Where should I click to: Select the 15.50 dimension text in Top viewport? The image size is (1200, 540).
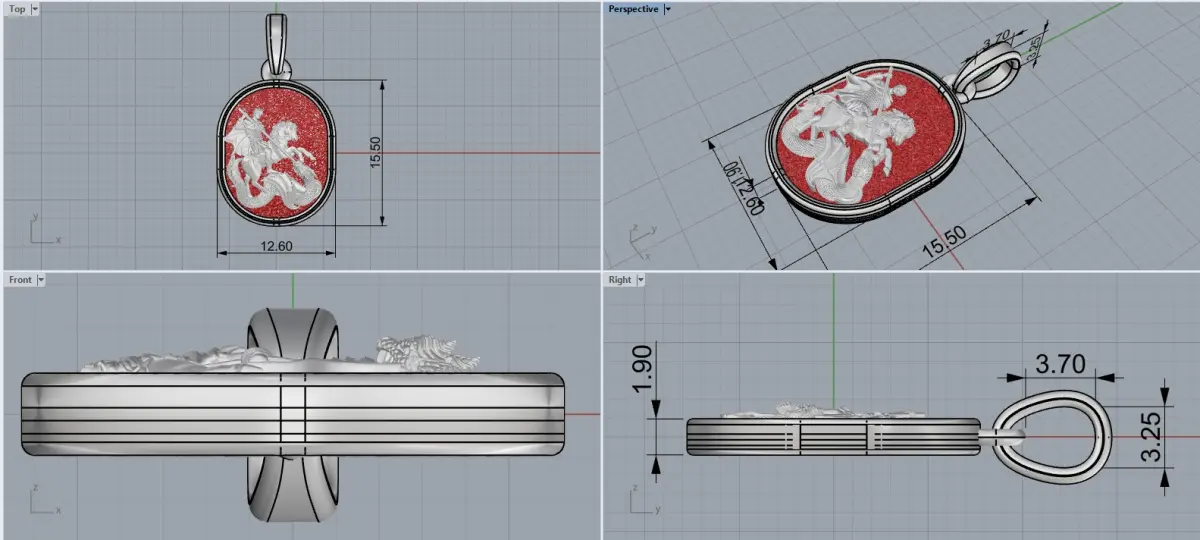pyautogui.click(x=376, y=152)
